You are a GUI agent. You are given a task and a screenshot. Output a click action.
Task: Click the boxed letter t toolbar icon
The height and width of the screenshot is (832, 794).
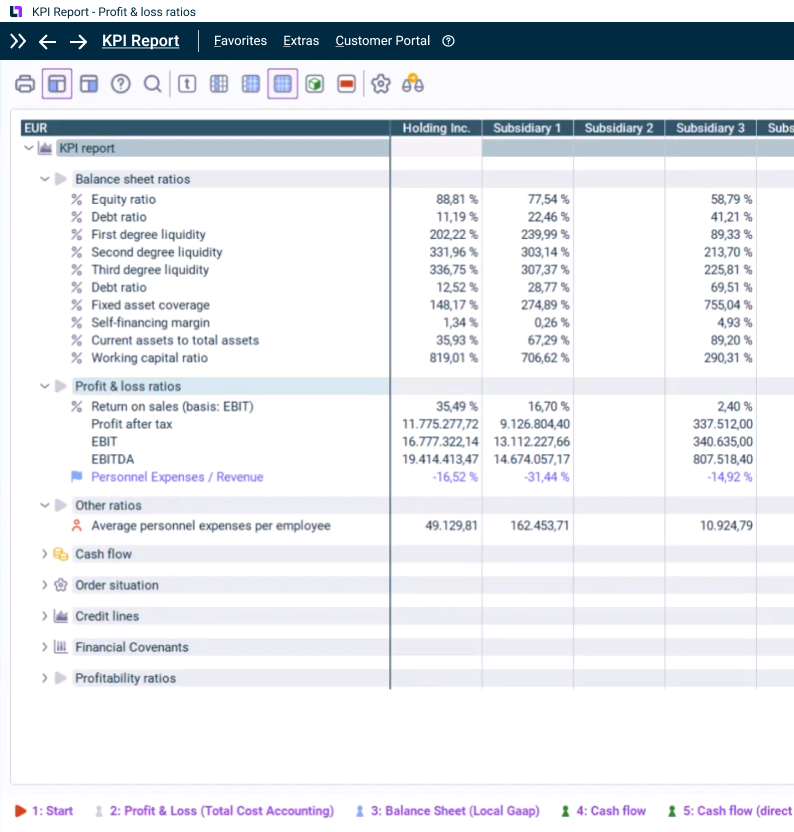tap(187, 84)
